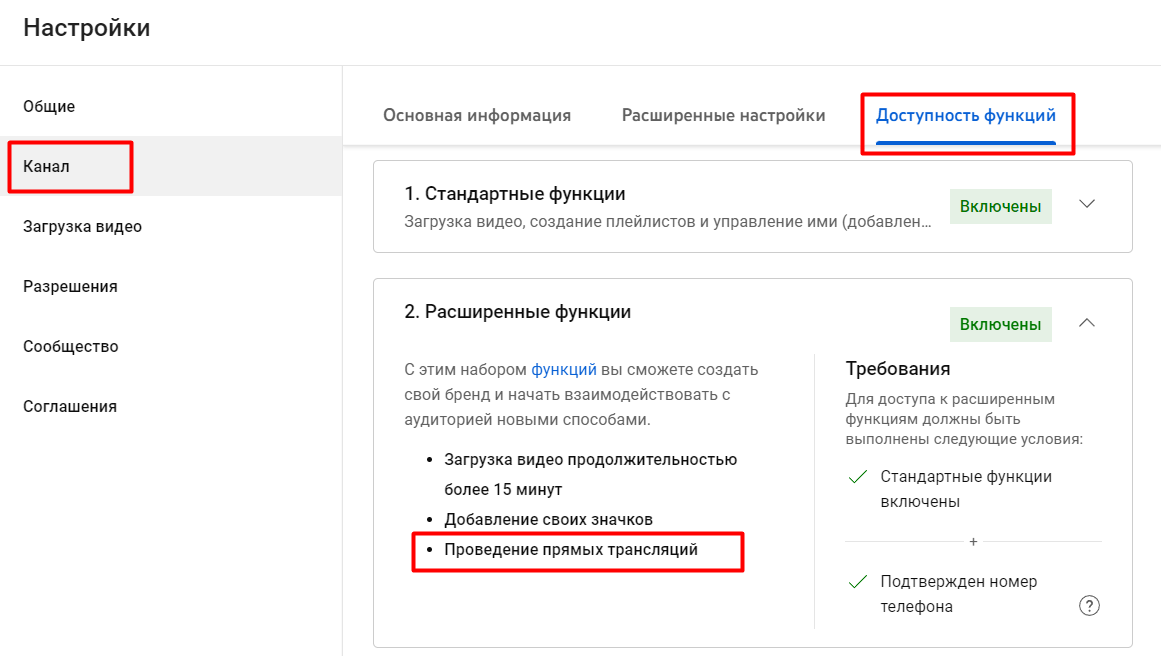Click the 1. Стандартные функции heading
The width and height of the screenshot is (1161, 656).
coord(515,193)
